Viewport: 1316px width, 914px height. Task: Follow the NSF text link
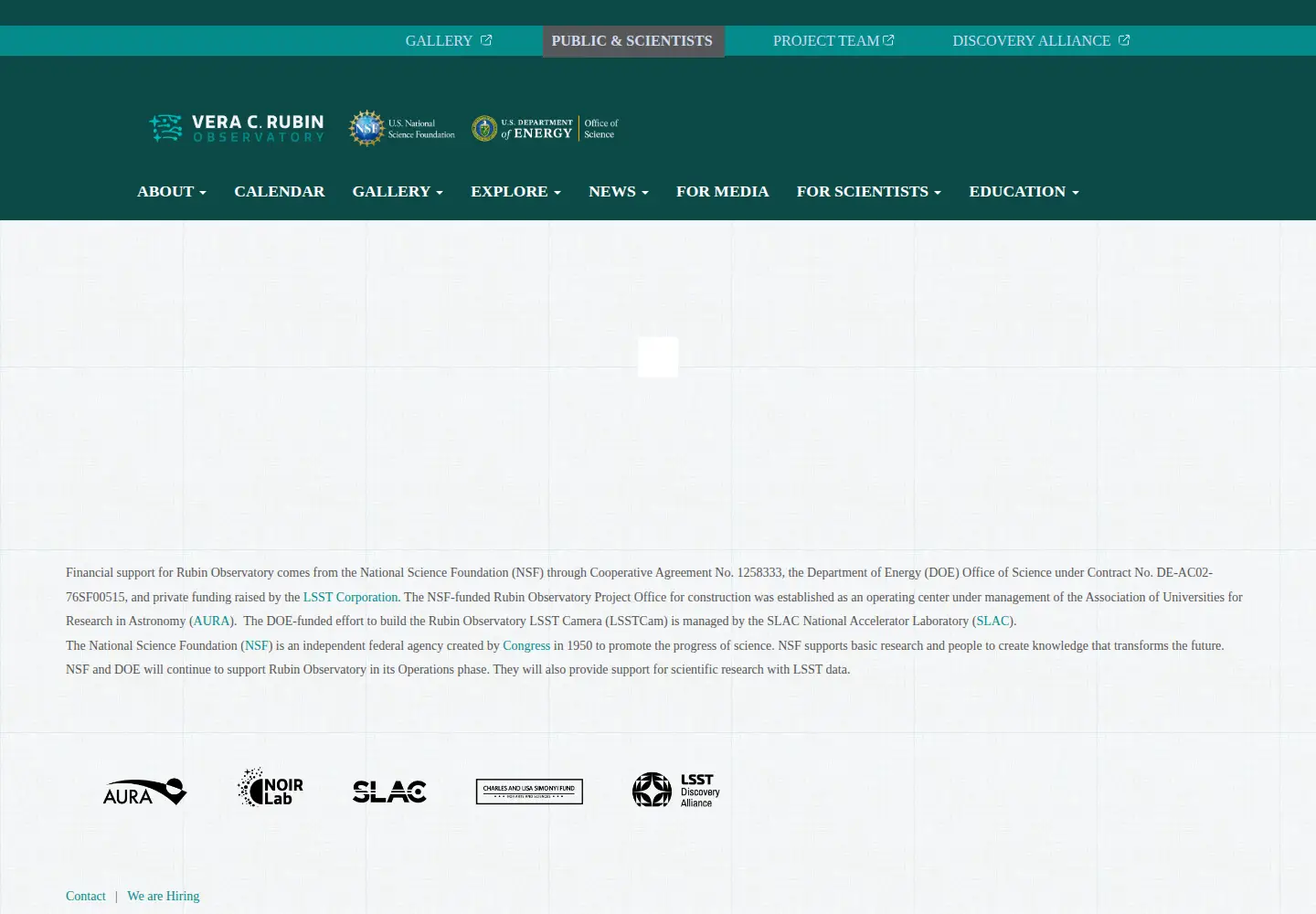257,645
